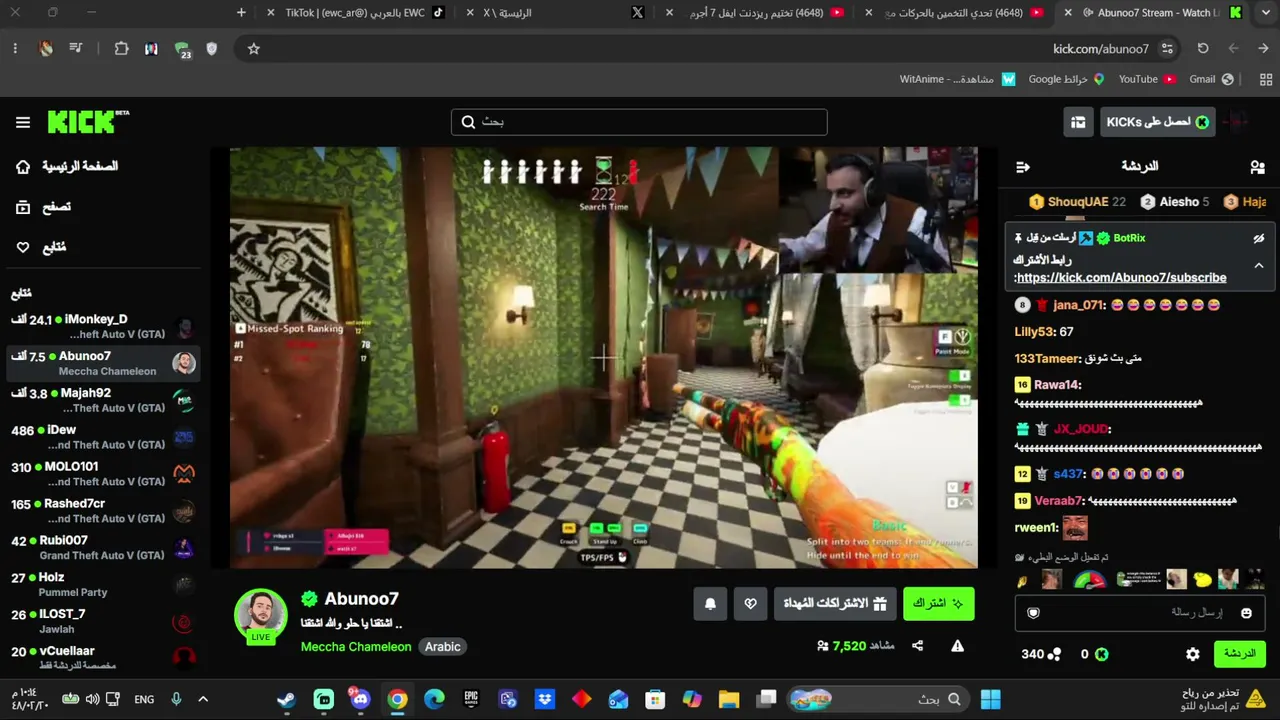
Task: Open the Kick sidebar hamburger menu
Action: 23,122
